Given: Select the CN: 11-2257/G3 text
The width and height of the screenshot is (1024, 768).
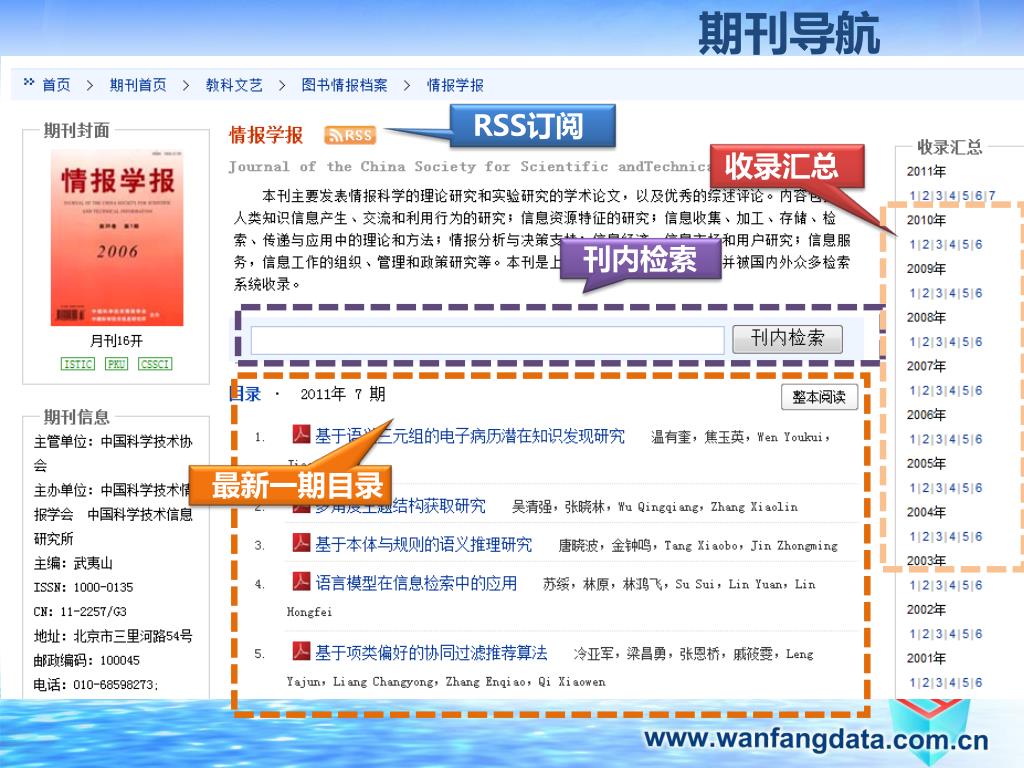Looking at the screenshot, I should 80,612.
